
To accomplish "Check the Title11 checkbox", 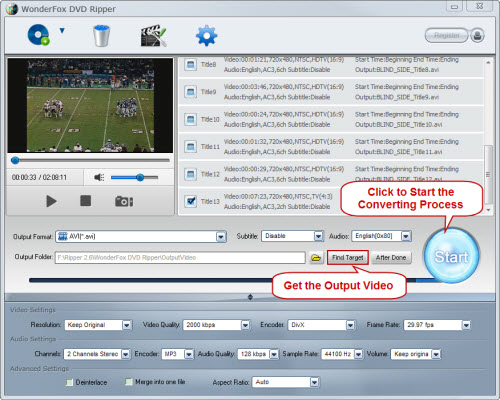I will 190,146.
